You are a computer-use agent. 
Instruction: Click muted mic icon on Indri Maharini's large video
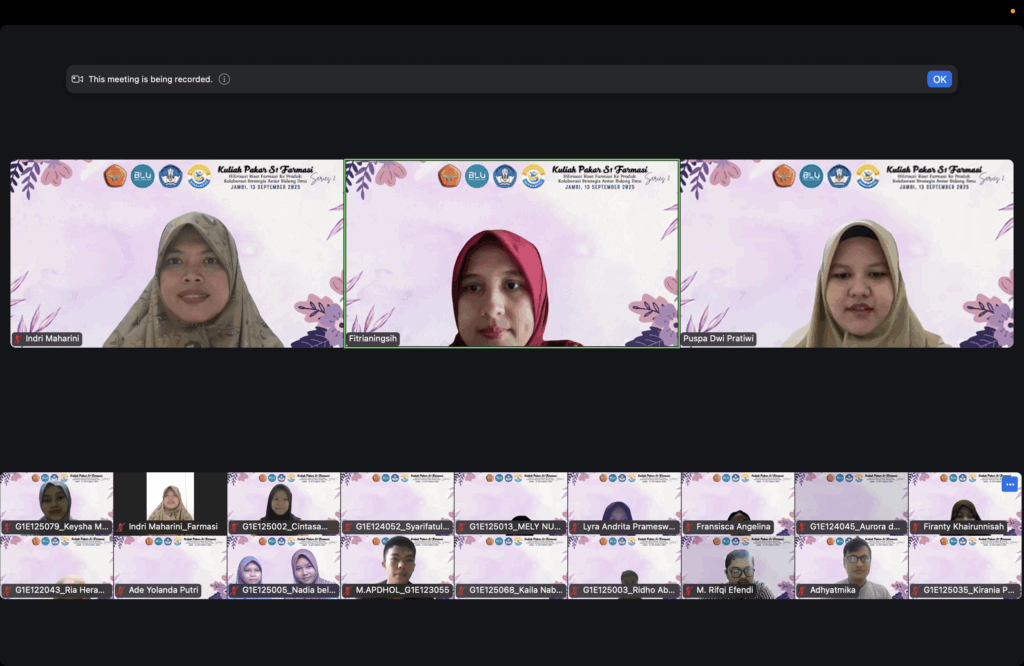click(18, 339)
